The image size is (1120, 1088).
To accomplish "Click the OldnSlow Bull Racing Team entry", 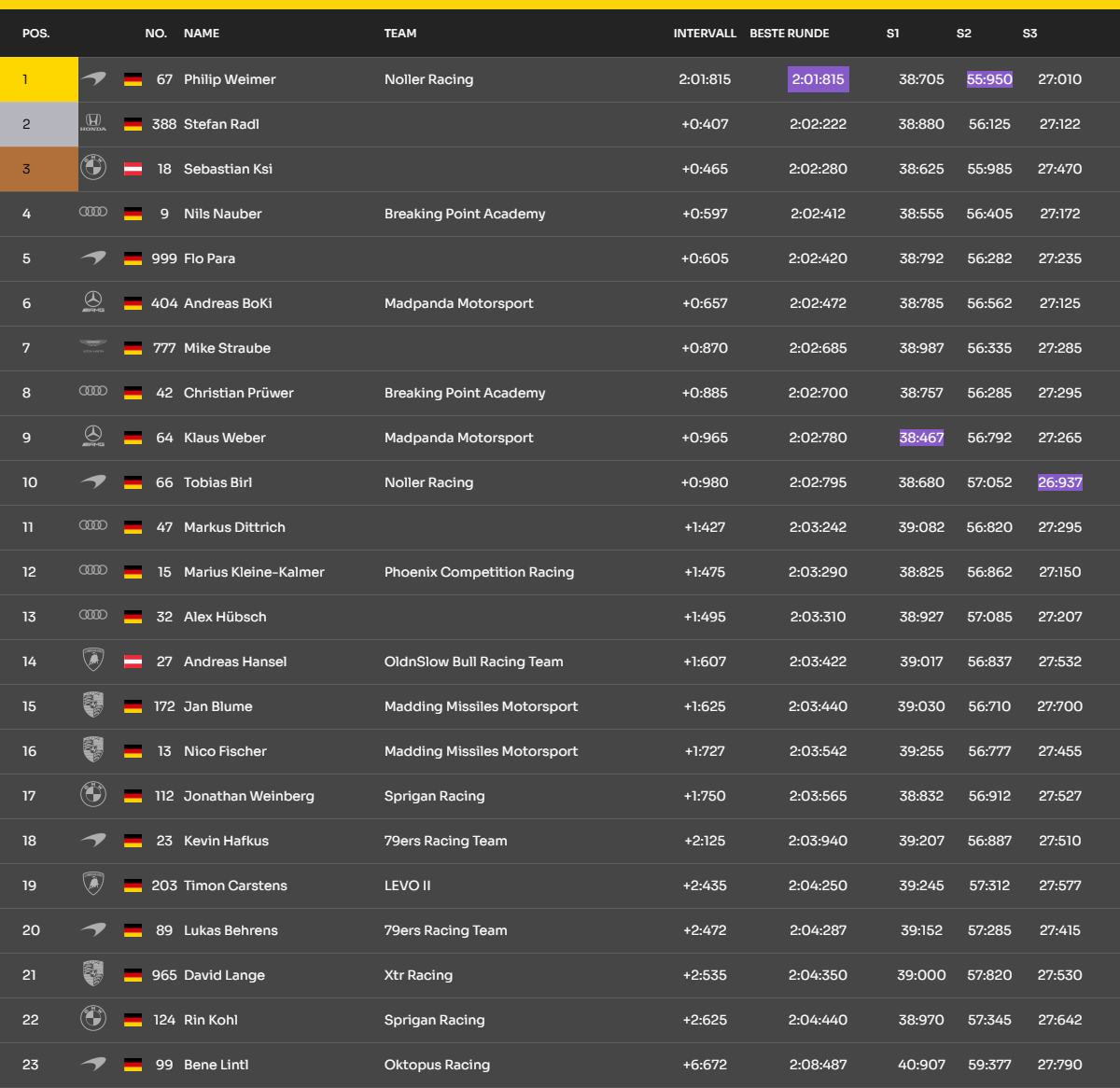I will click(x=473, y=662).
